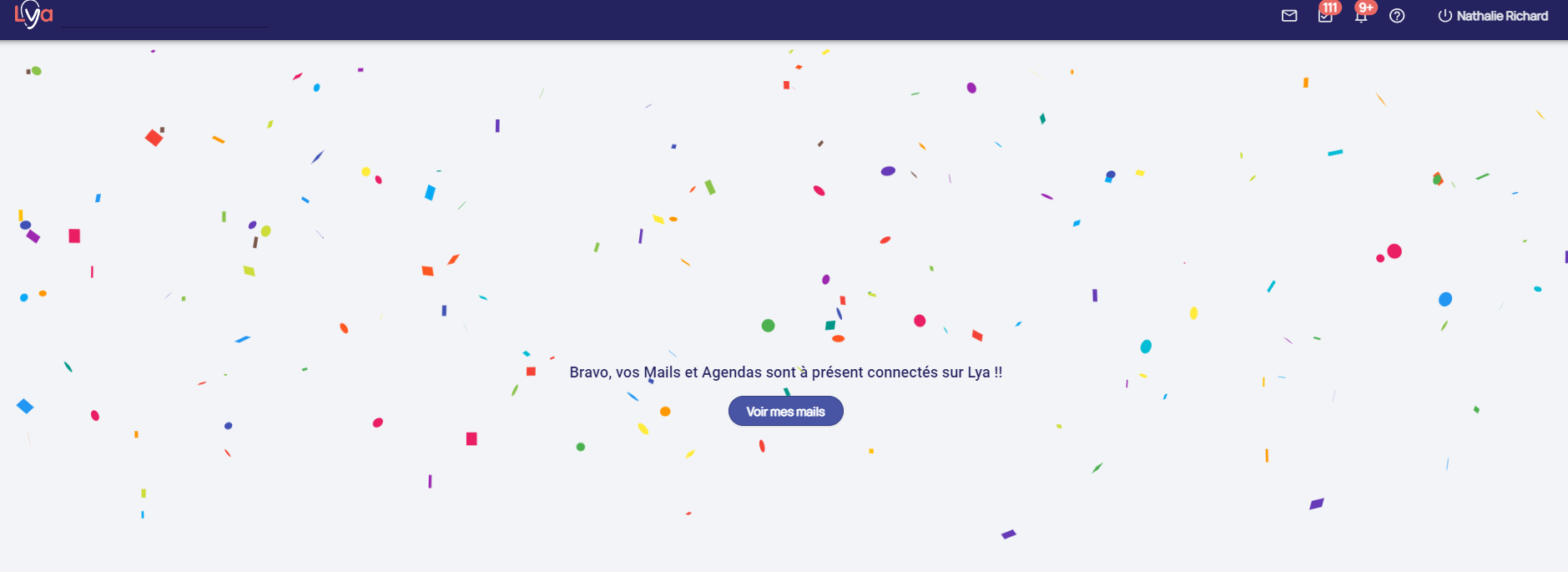
Task: Click the word Richard in the header
Action: (1526, 16)
